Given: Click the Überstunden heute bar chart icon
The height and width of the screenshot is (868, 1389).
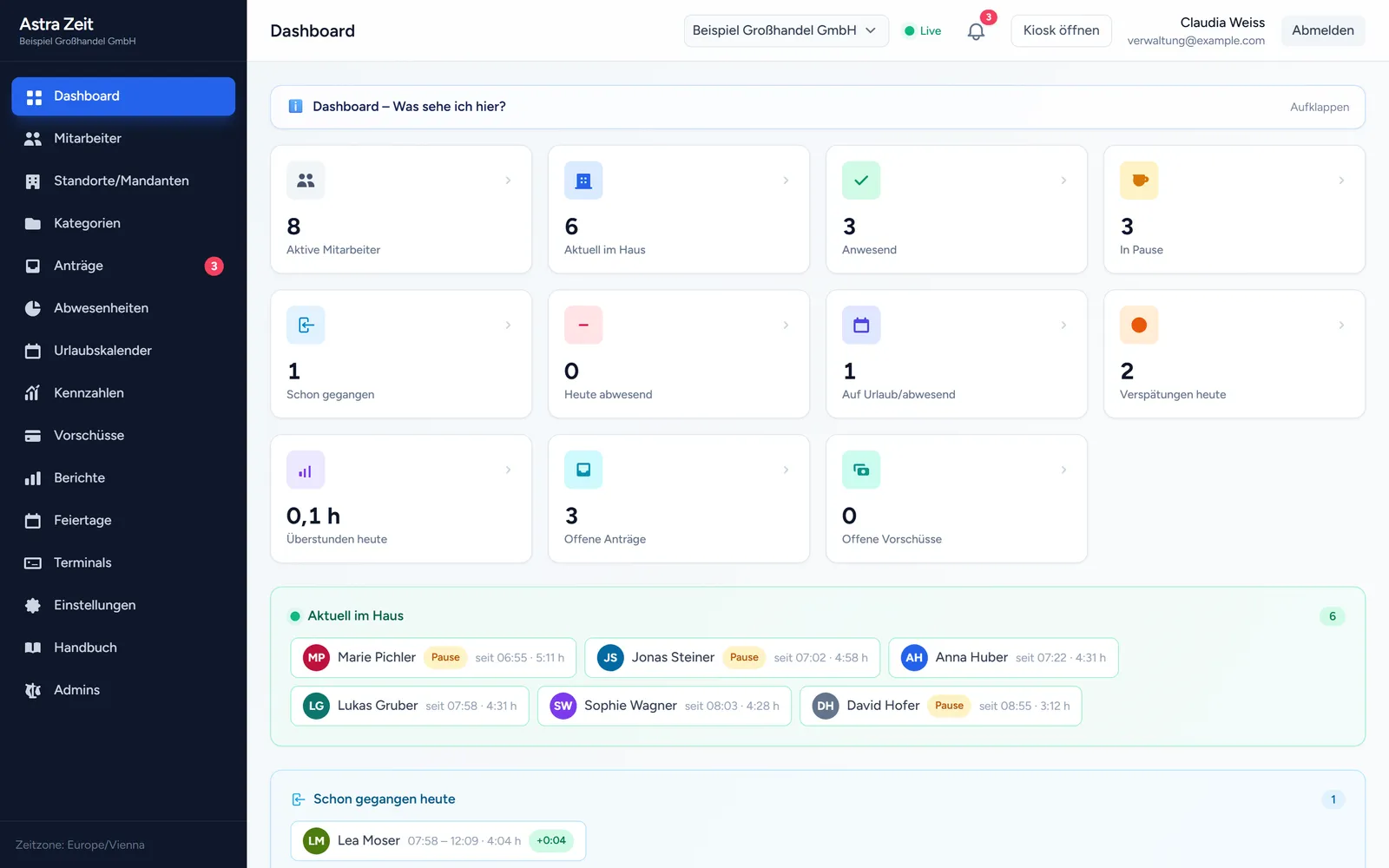Looking at the screenshot, I should click(x=306, y=470).
